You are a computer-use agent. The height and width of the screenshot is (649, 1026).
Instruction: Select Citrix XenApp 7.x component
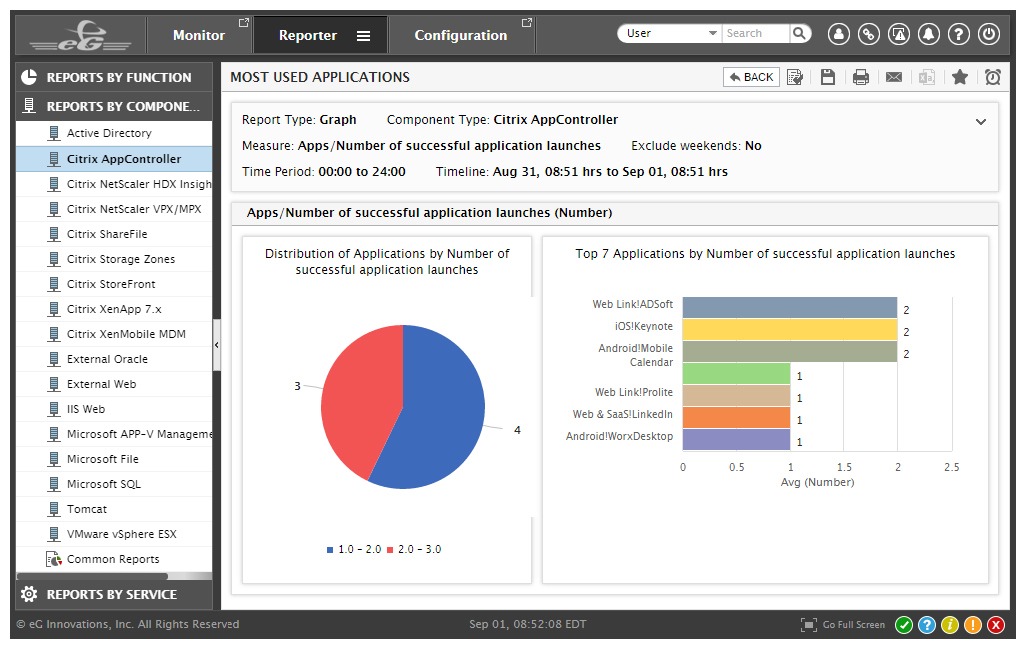pos(114,309)
